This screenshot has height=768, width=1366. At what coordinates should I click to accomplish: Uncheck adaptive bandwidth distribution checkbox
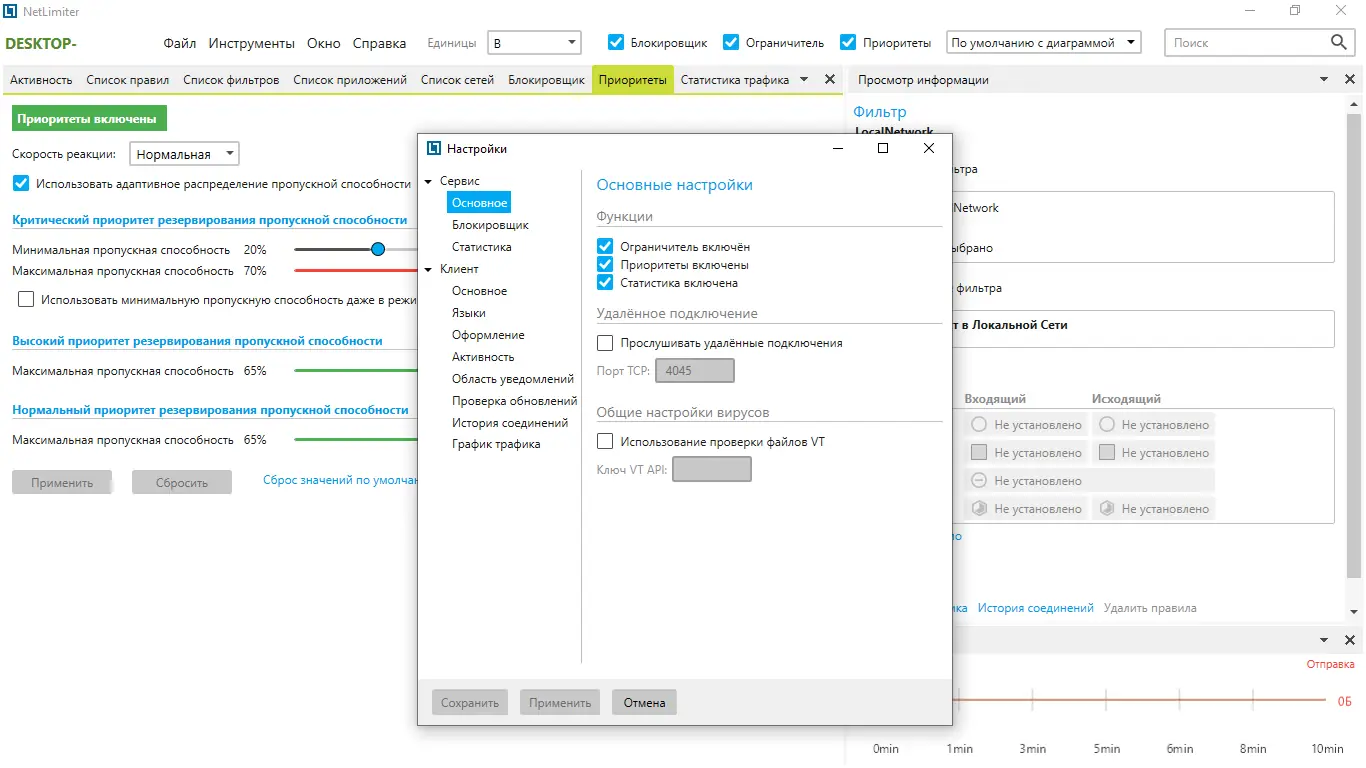(21, 183)
